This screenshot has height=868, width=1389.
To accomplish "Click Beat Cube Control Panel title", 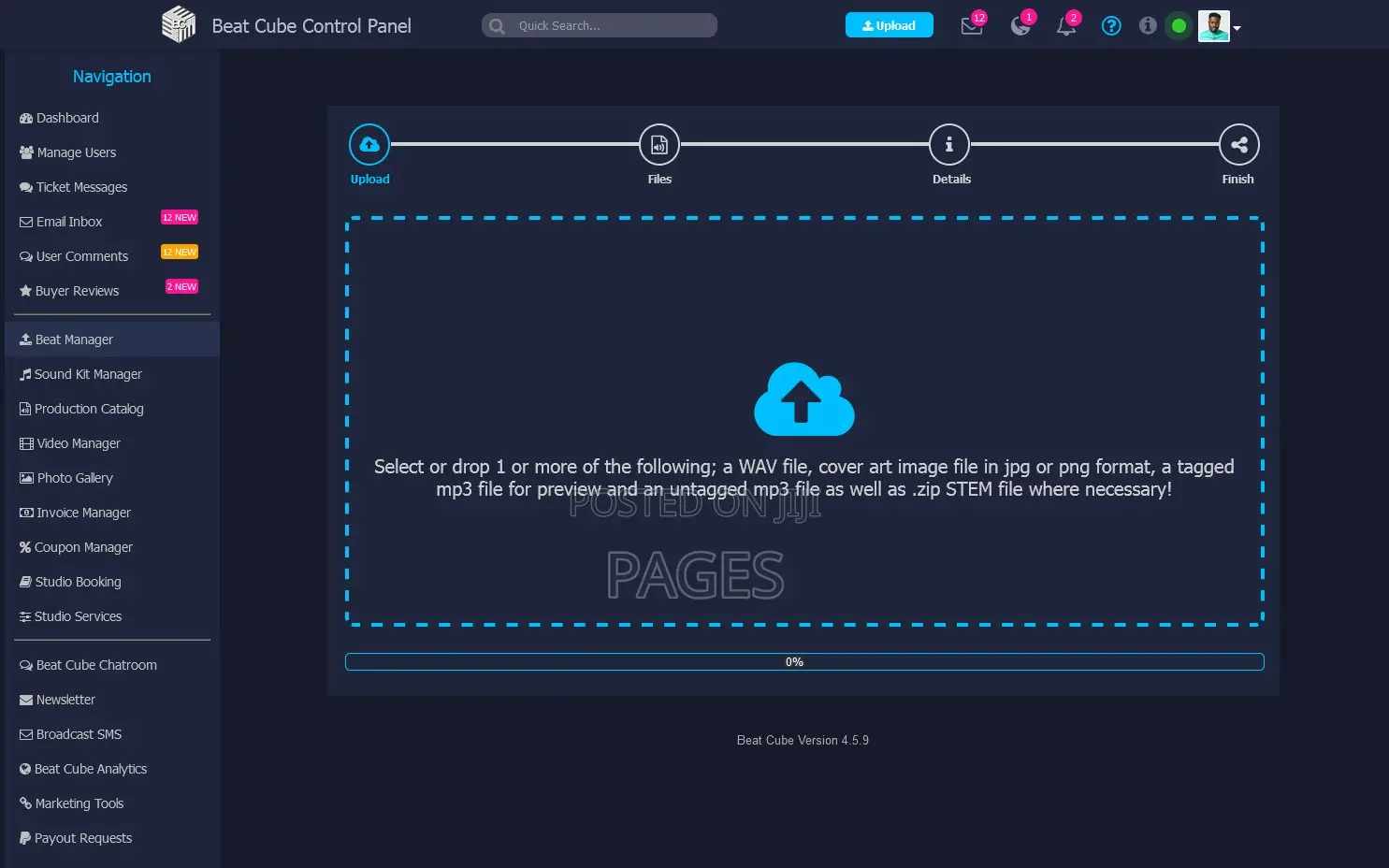I will tap(311, 26).
